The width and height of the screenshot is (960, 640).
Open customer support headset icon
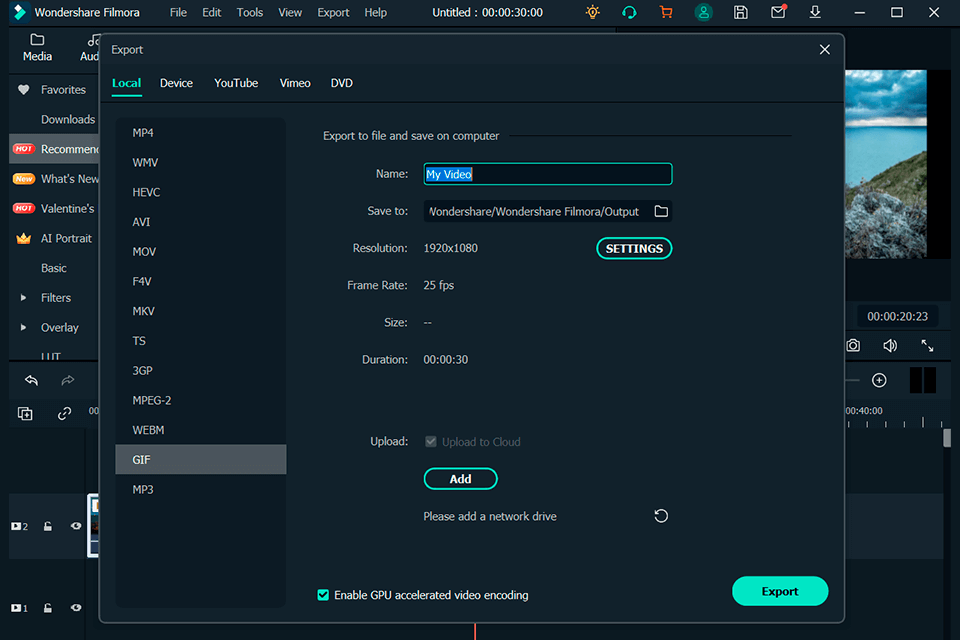click(629, 12)
